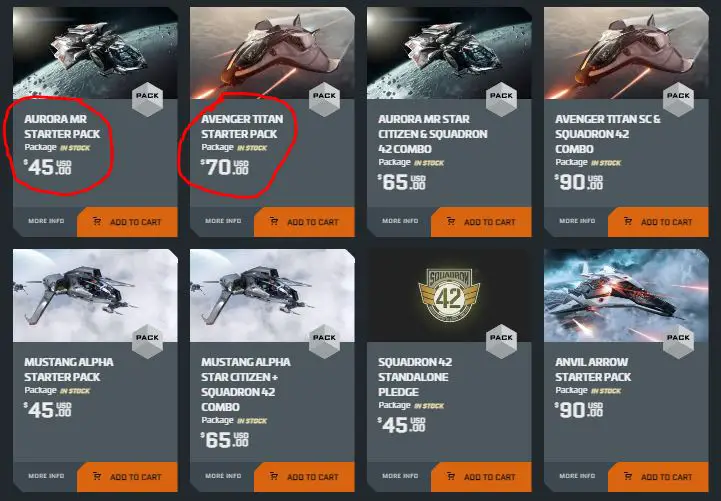This screenshot has width=721, height=501.
Task: Add Avenger Titan Starter Pack to cart
Action: [304, 222]
